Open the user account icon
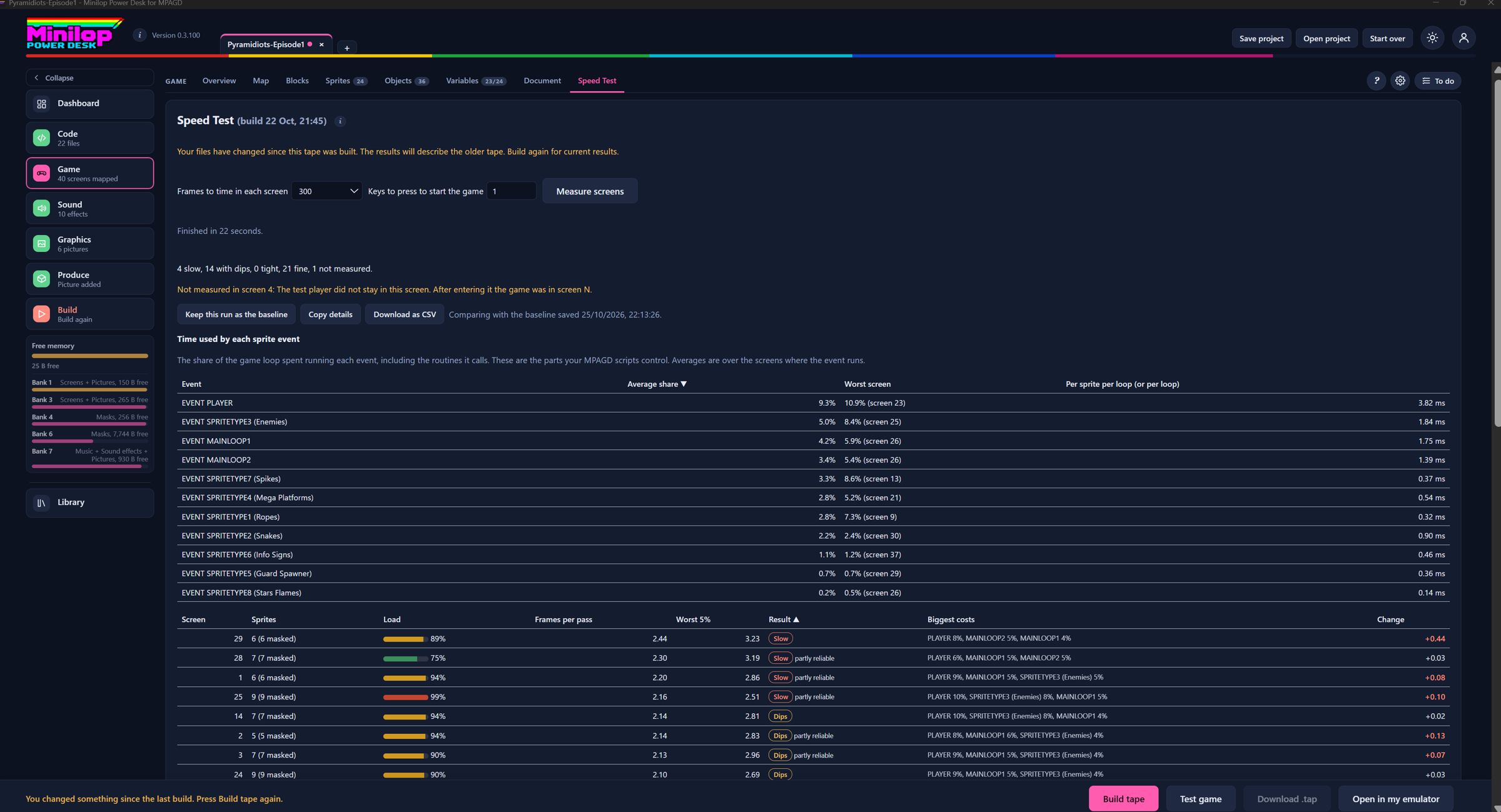1501x812 pixels. point(1463,38)
